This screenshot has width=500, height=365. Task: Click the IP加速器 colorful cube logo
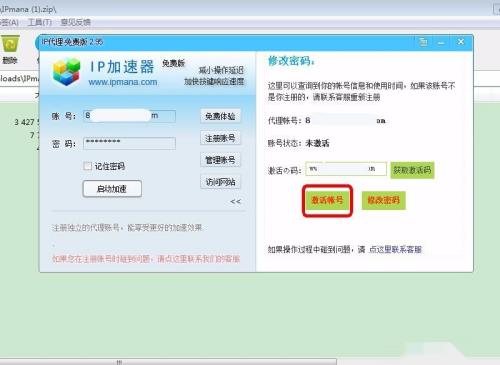(67, 71)
